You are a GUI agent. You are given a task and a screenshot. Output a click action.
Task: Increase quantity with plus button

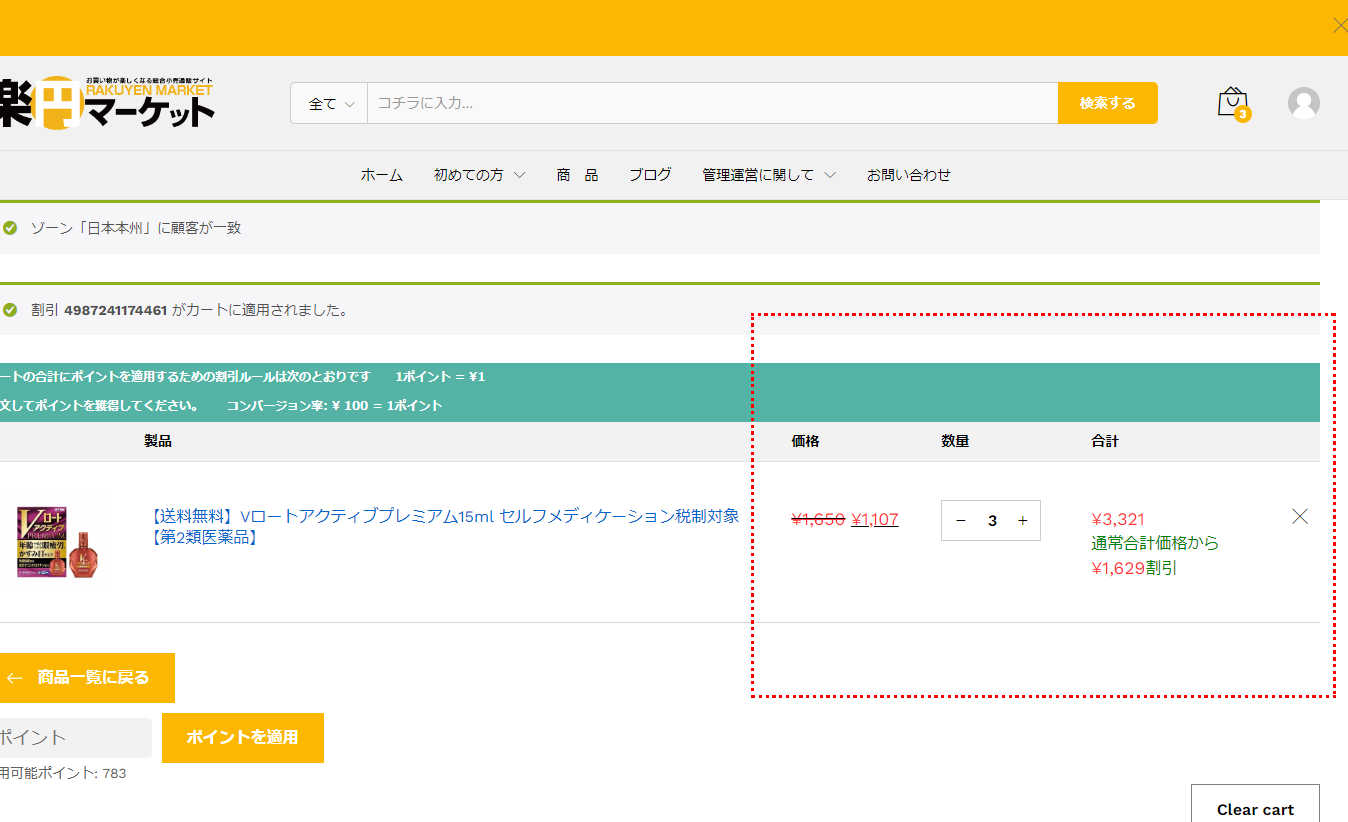click(1022, 520)
